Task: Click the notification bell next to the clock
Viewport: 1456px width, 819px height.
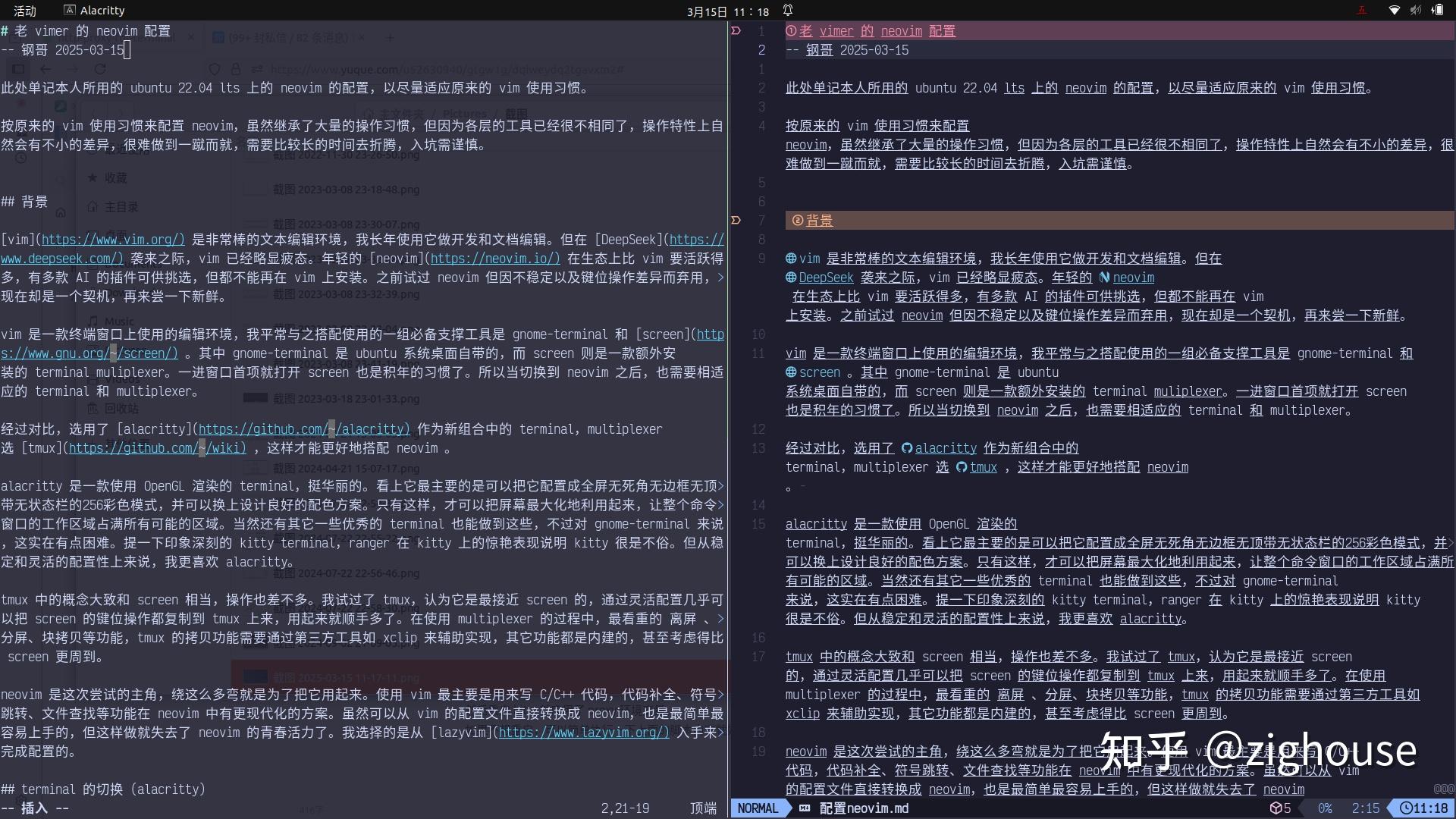Action: point(787,11)
